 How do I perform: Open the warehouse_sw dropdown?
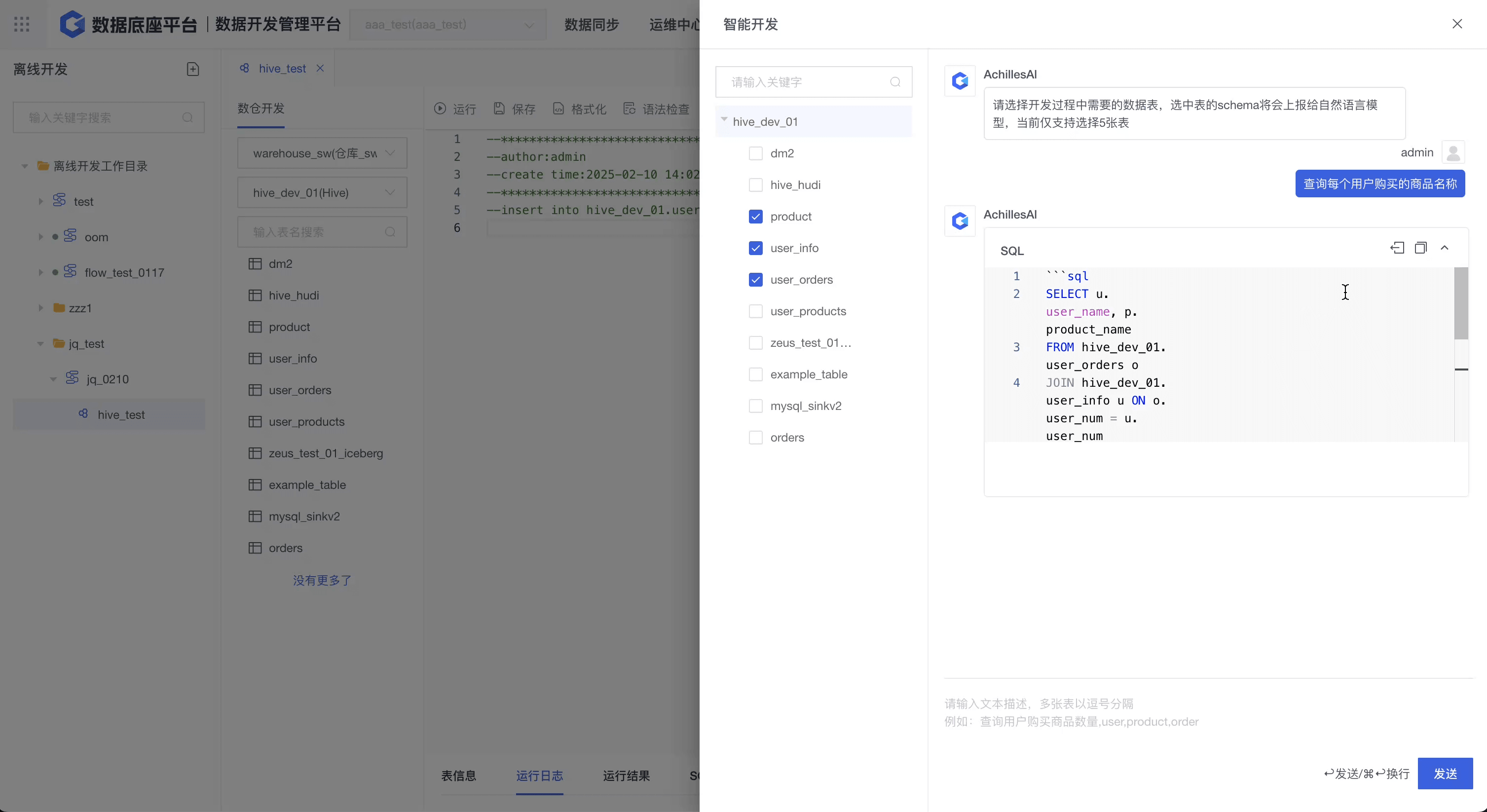point(322,153)
